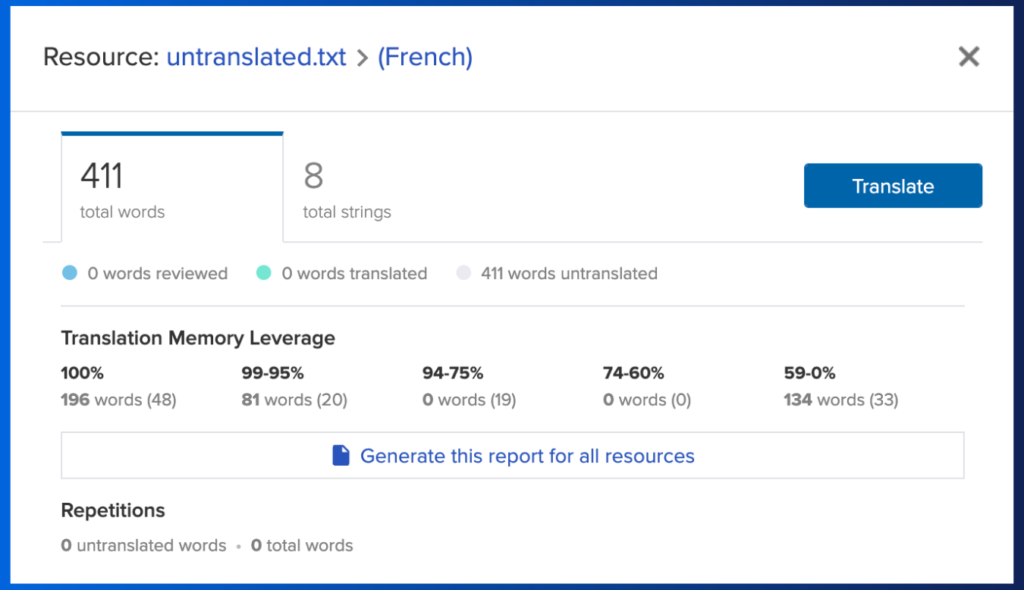Viewport: 1024px width, 590px height.
Task: Select the 59-0% leverage match group
Action: coord(841,386)
